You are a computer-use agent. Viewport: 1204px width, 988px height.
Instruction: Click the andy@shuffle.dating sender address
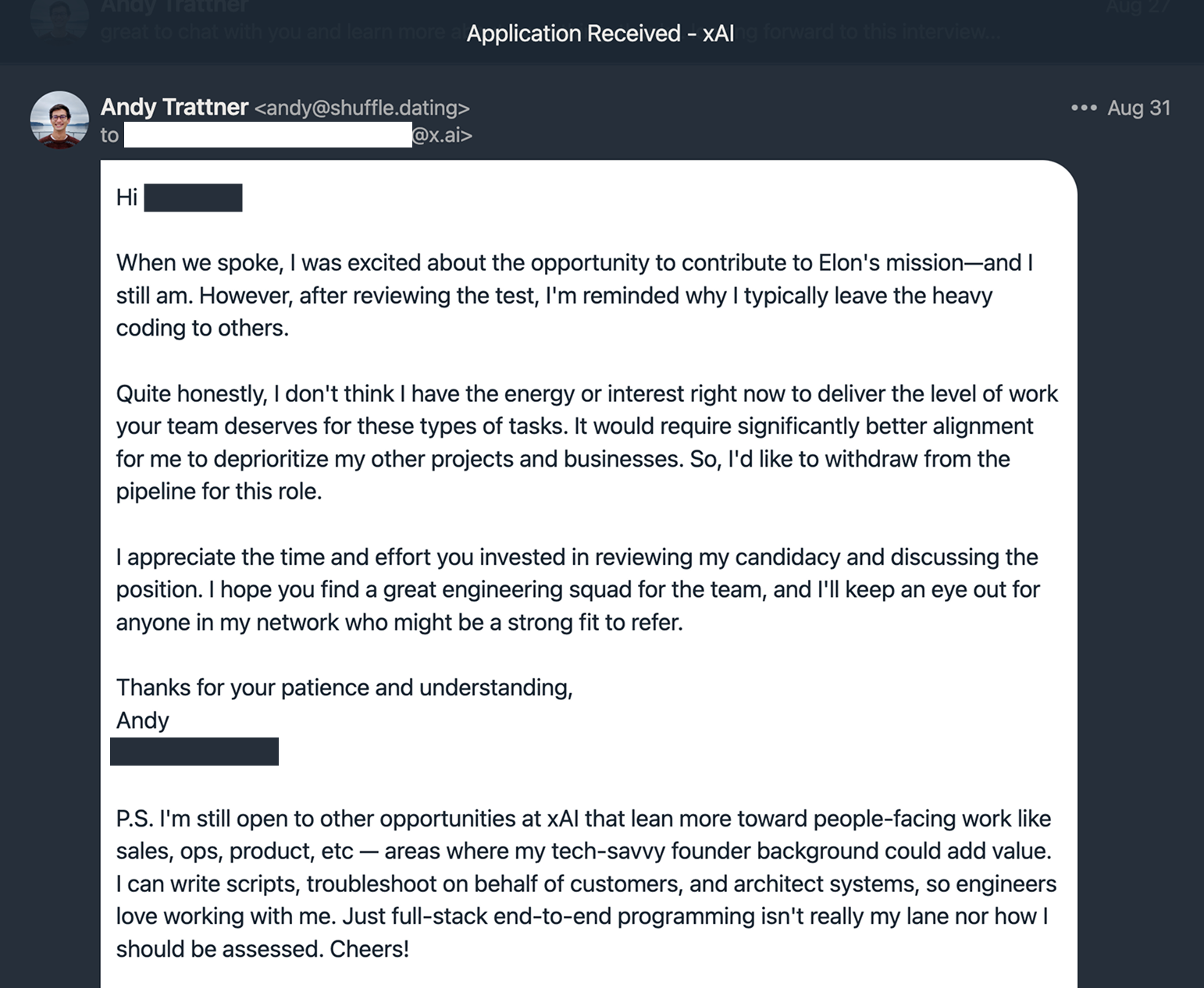(362, 108)
